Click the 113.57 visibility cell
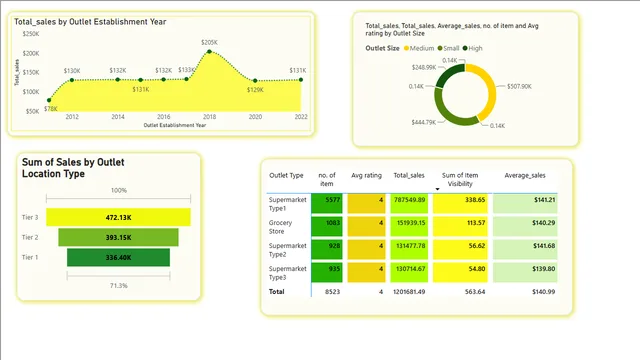640x360 pixels. tap(460, 227)
